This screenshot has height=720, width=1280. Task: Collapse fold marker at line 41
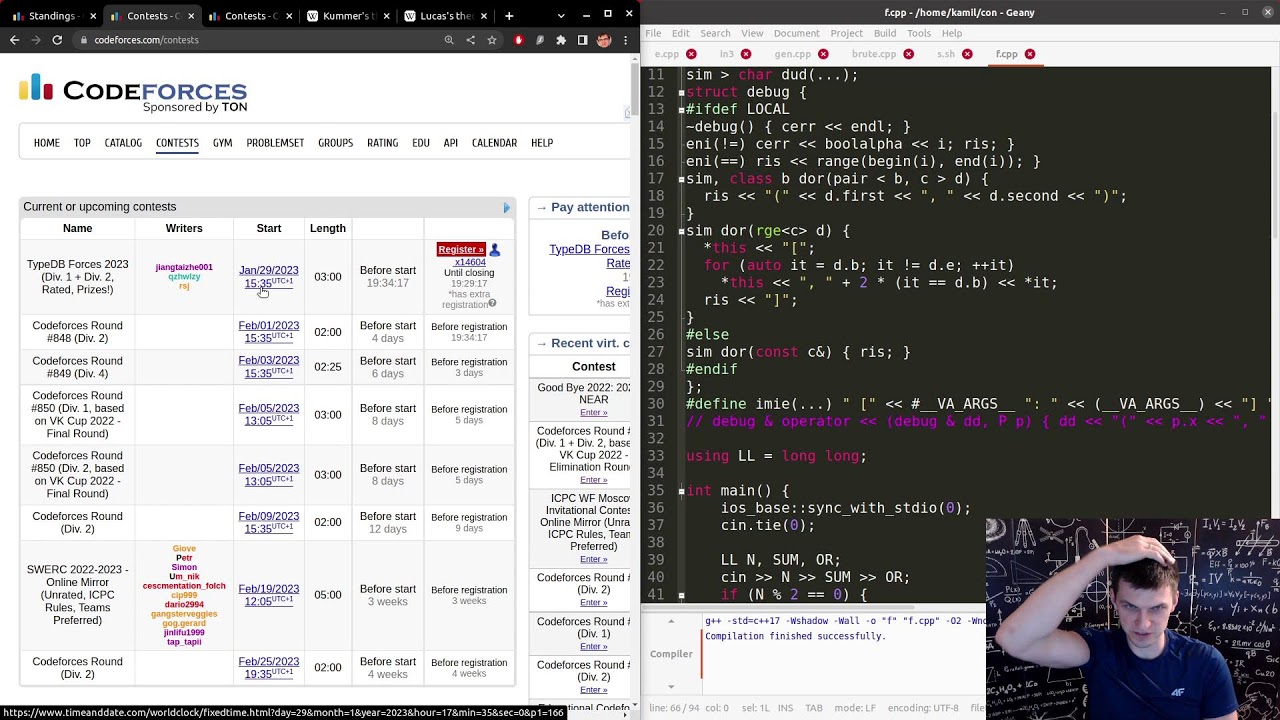[x=681, y=595]
